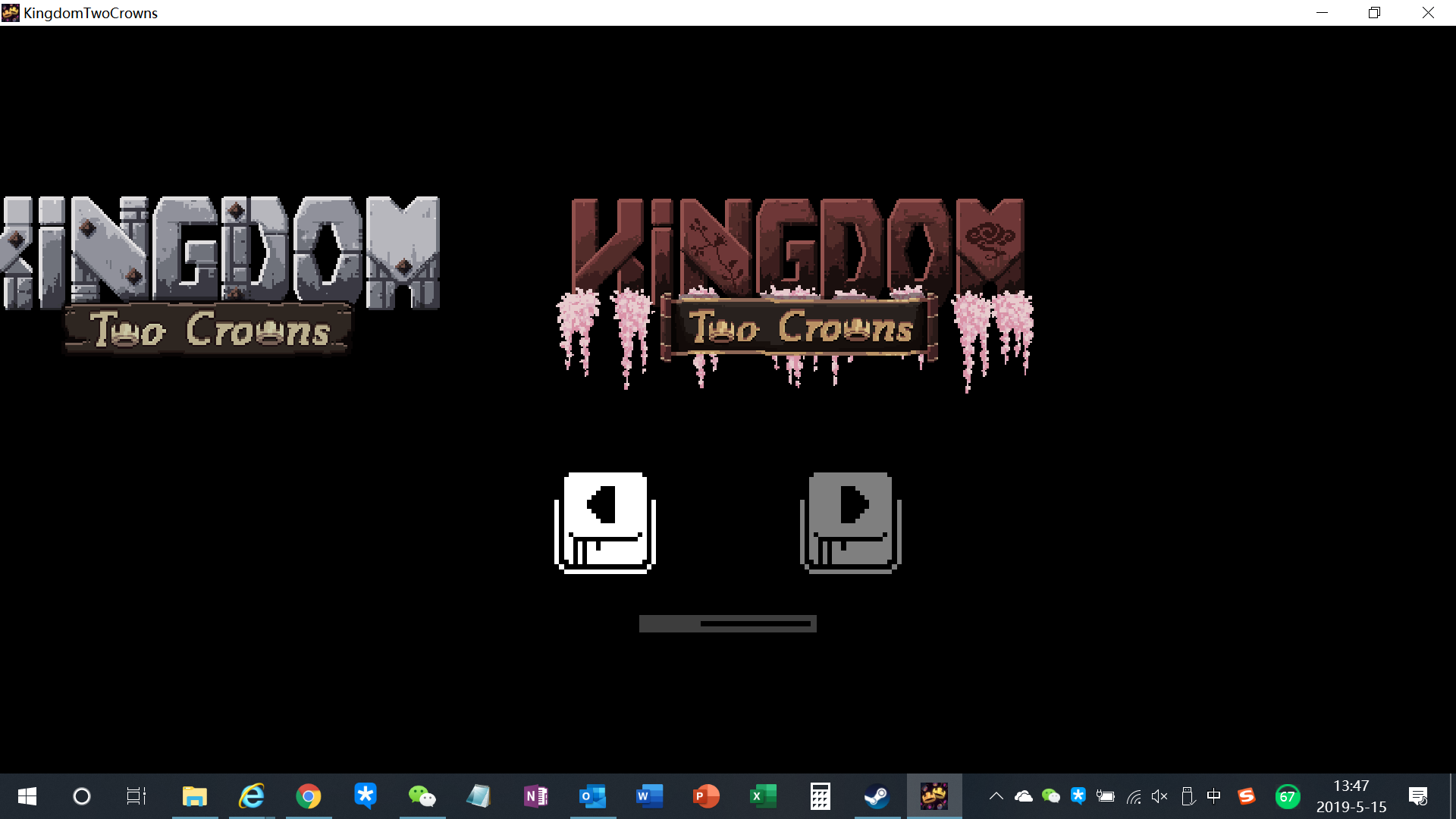Click the progress bar below the arrow keys
1456x819 pixels.
click(728, 623)
